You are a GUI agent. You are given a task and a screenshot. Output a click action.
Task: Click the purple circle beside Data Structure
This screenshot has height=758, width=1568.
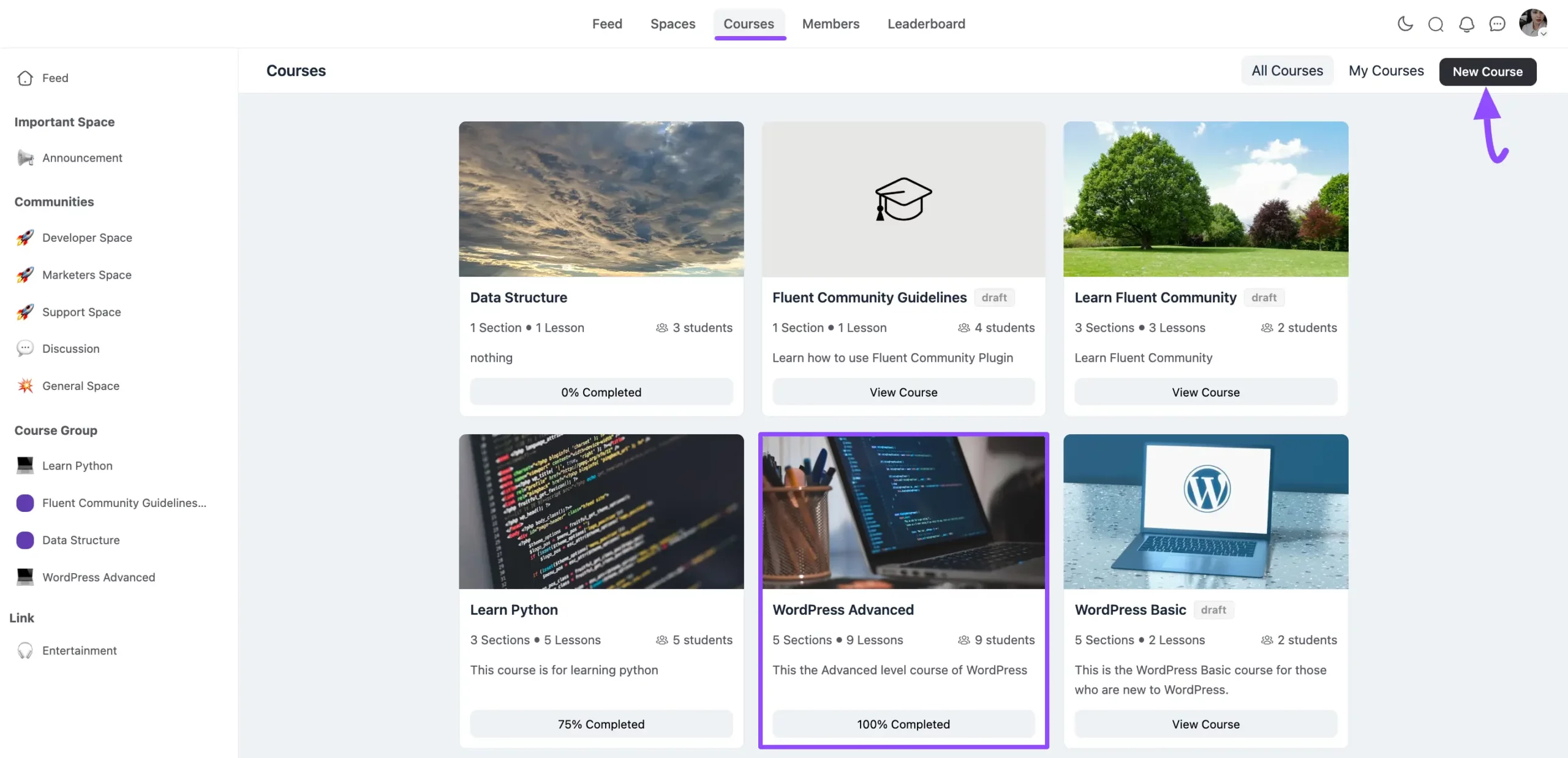click(x=25, y=541)
